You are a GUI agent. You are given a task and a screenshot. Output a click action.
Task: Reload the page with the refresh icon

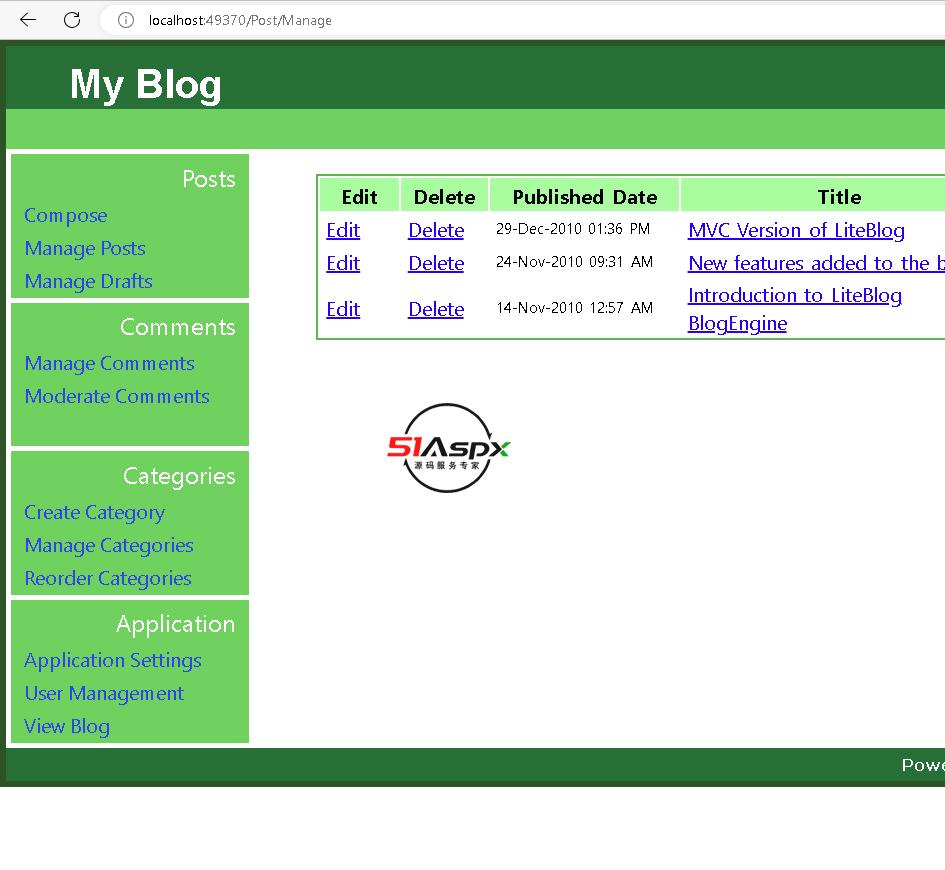tap(72, 20)
